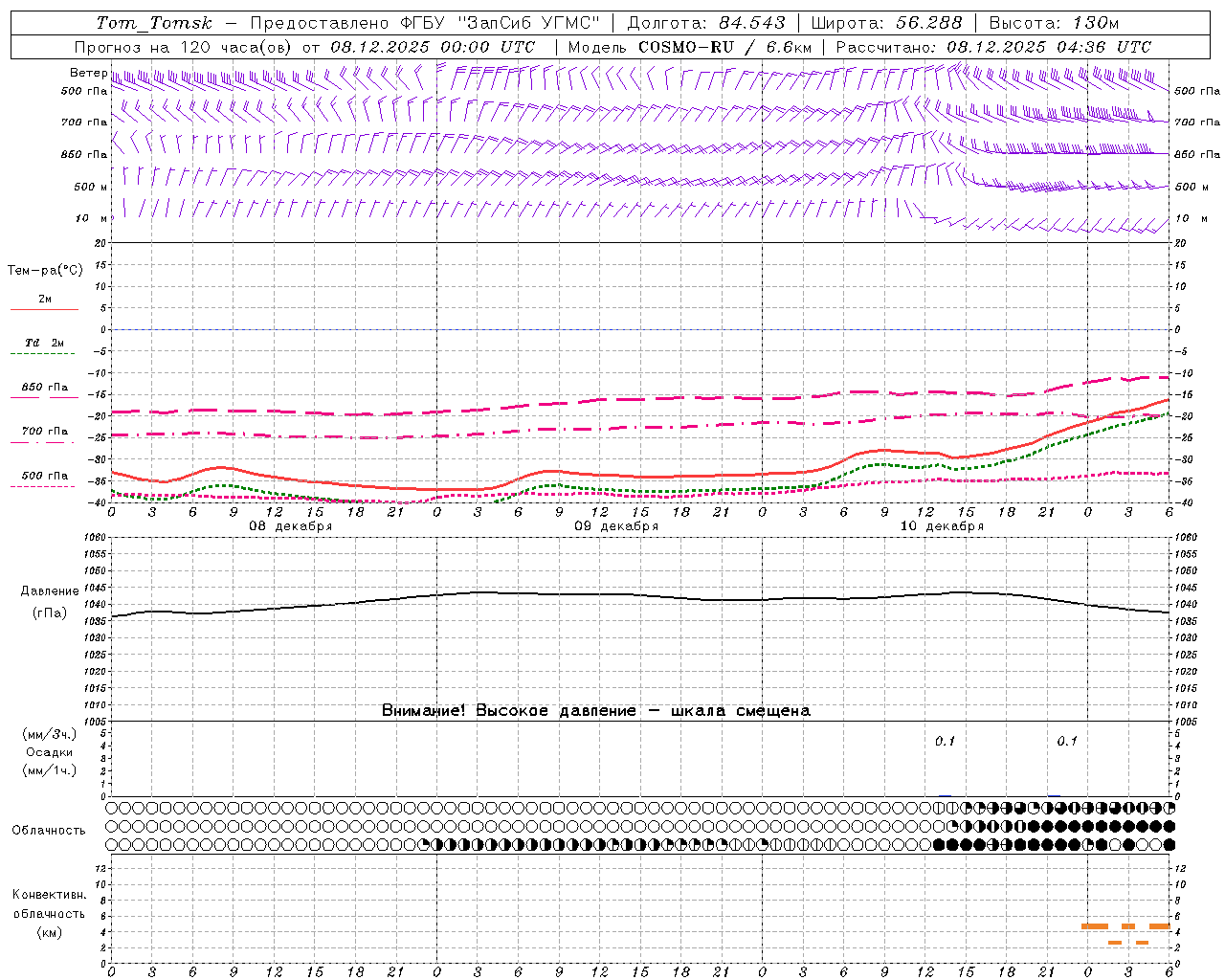This screenshot has width=1225, height=980.
Task: Click the elevation label Высота: 130м
Action: [x=1054, y=23]
